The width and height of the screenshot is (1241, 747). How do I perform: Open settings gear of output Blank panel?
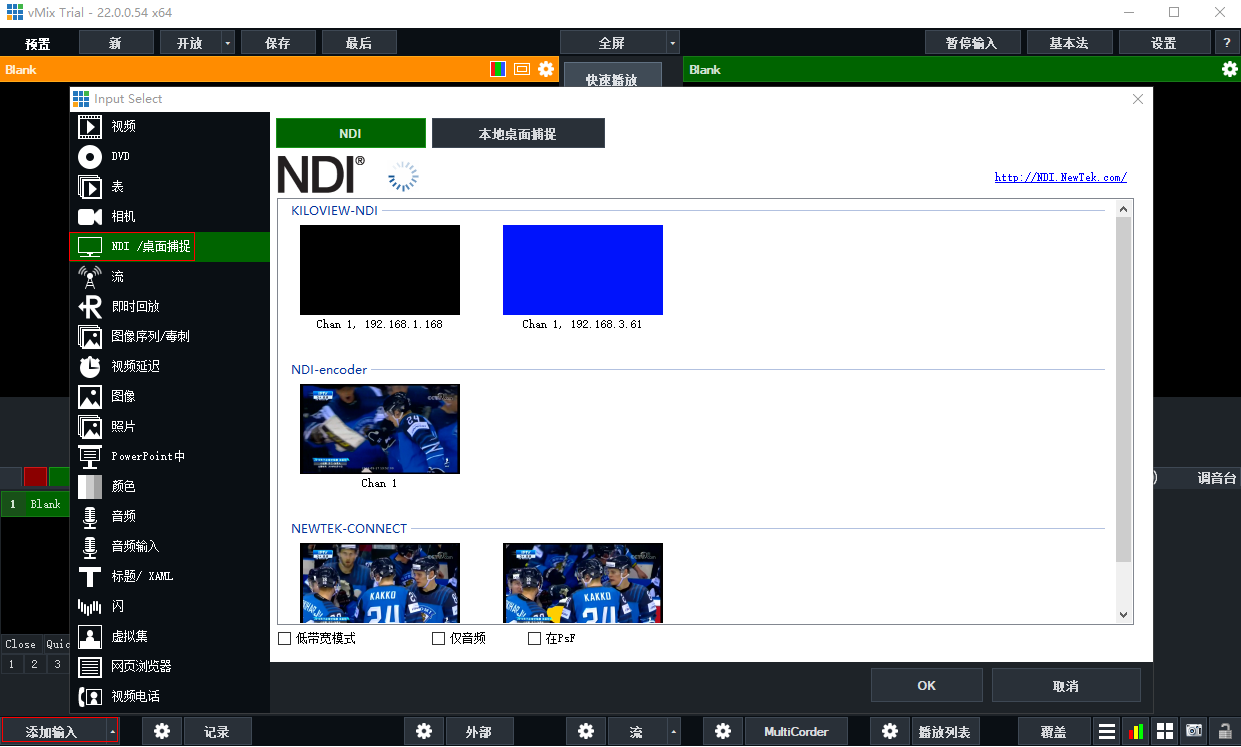tap(1230, 69)
